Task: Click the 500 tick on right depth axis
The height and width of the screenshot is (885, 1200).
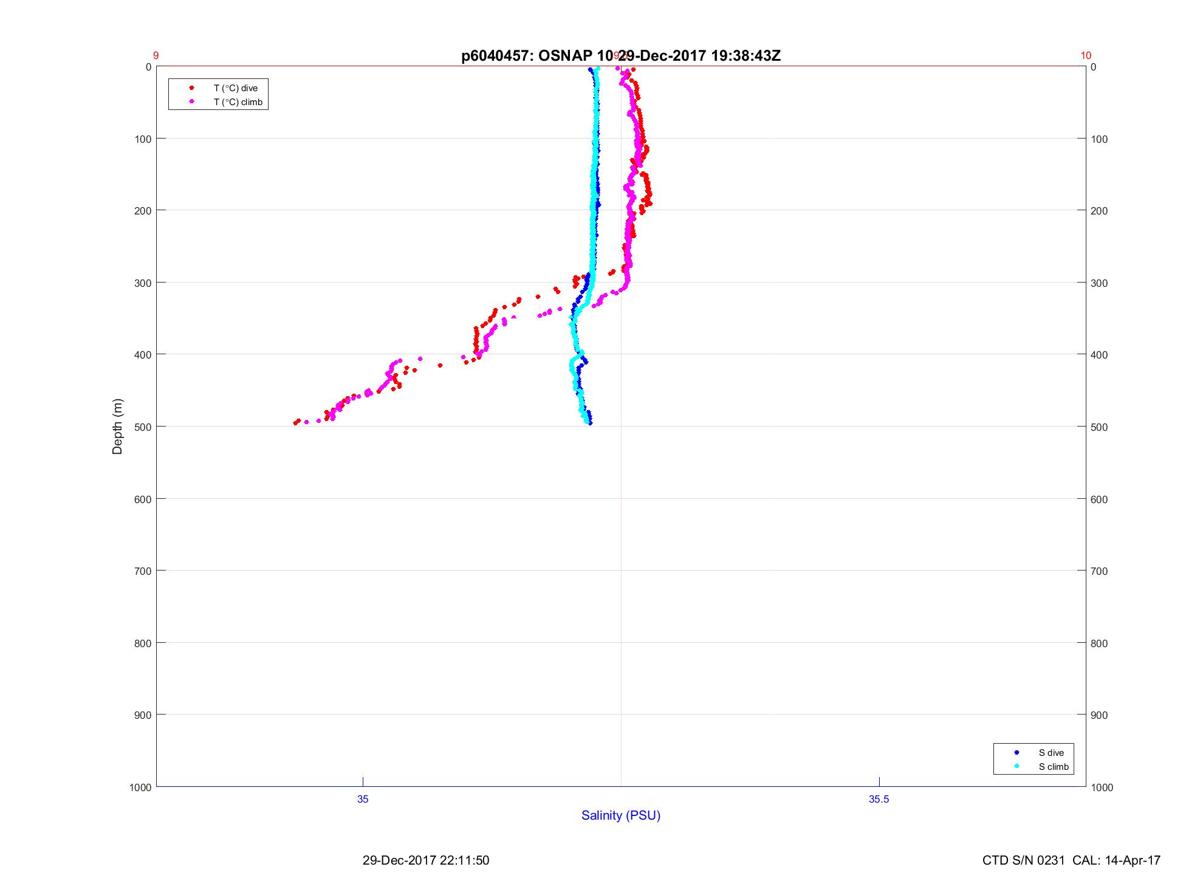Action: (1100, 427)
